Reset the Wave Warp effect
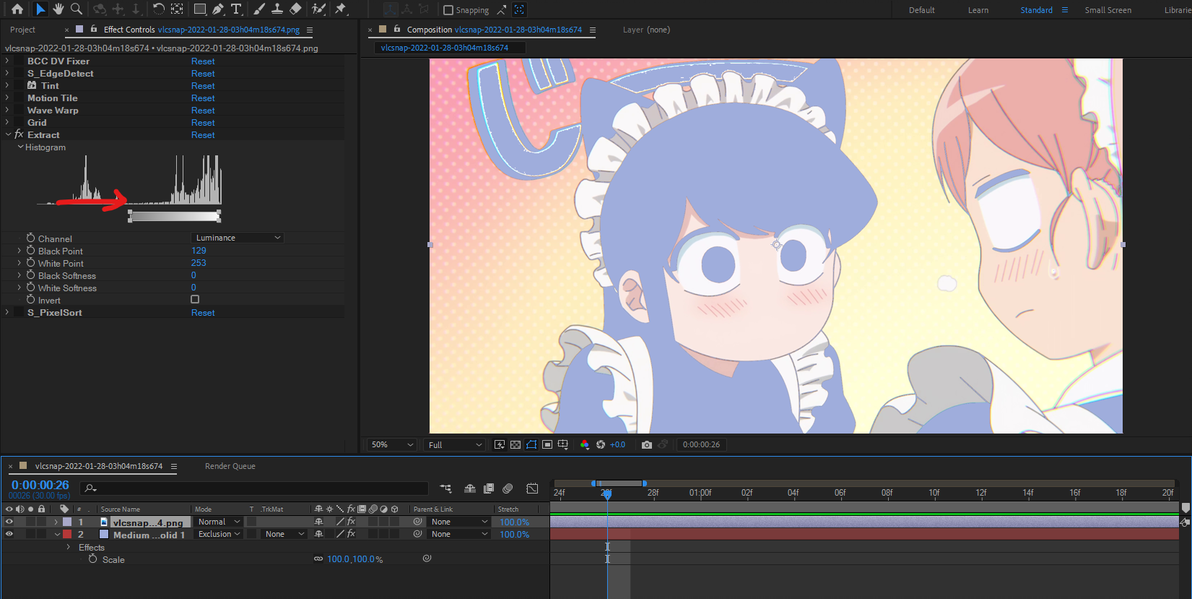Image resolution: width=1192 pixels, height=599 pixels. pyautogui.click(x=203, y=110)
